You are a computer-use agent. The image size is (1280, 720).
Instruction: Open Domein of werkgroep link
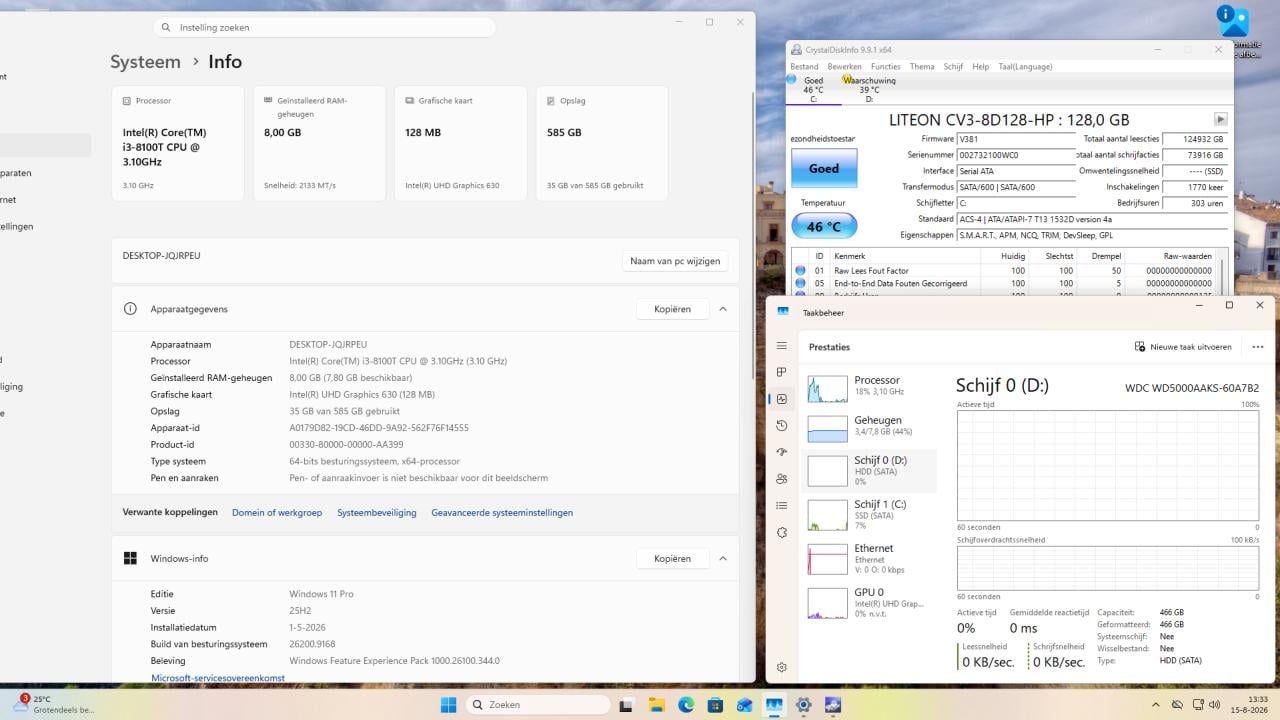pyautogui.click(x=277, y=513)
